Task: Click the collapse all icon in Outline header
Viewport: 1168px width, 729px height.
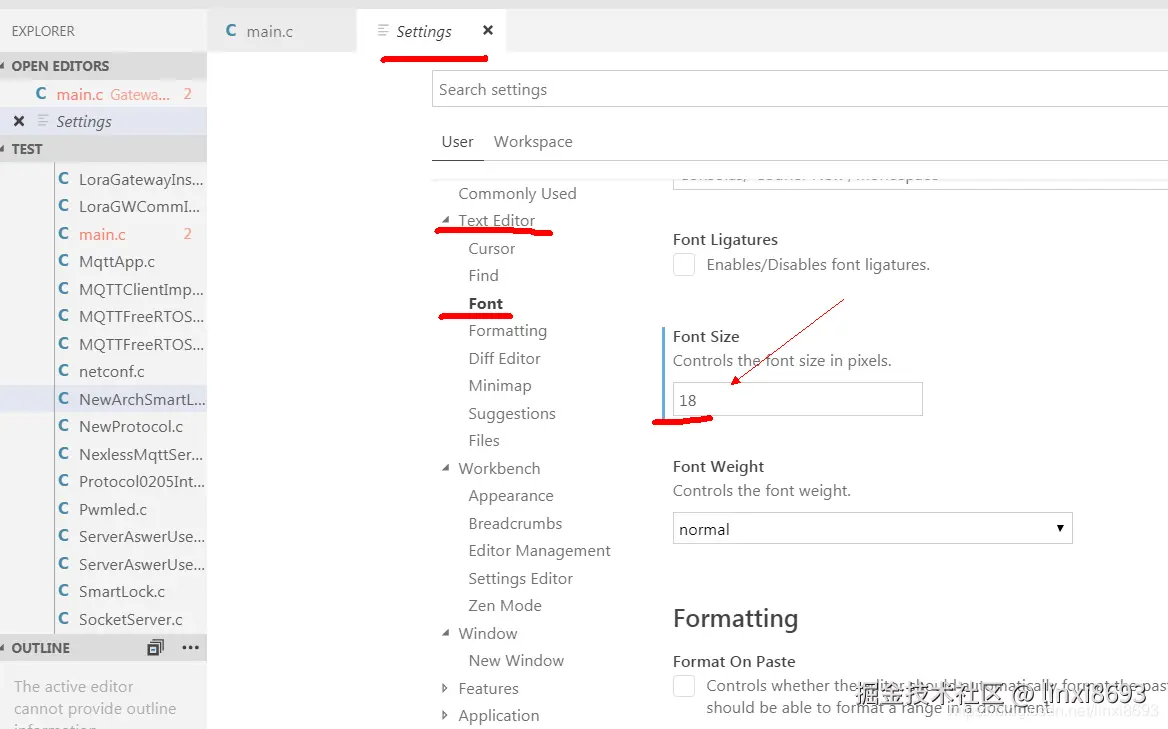Action: coord(155,648)
